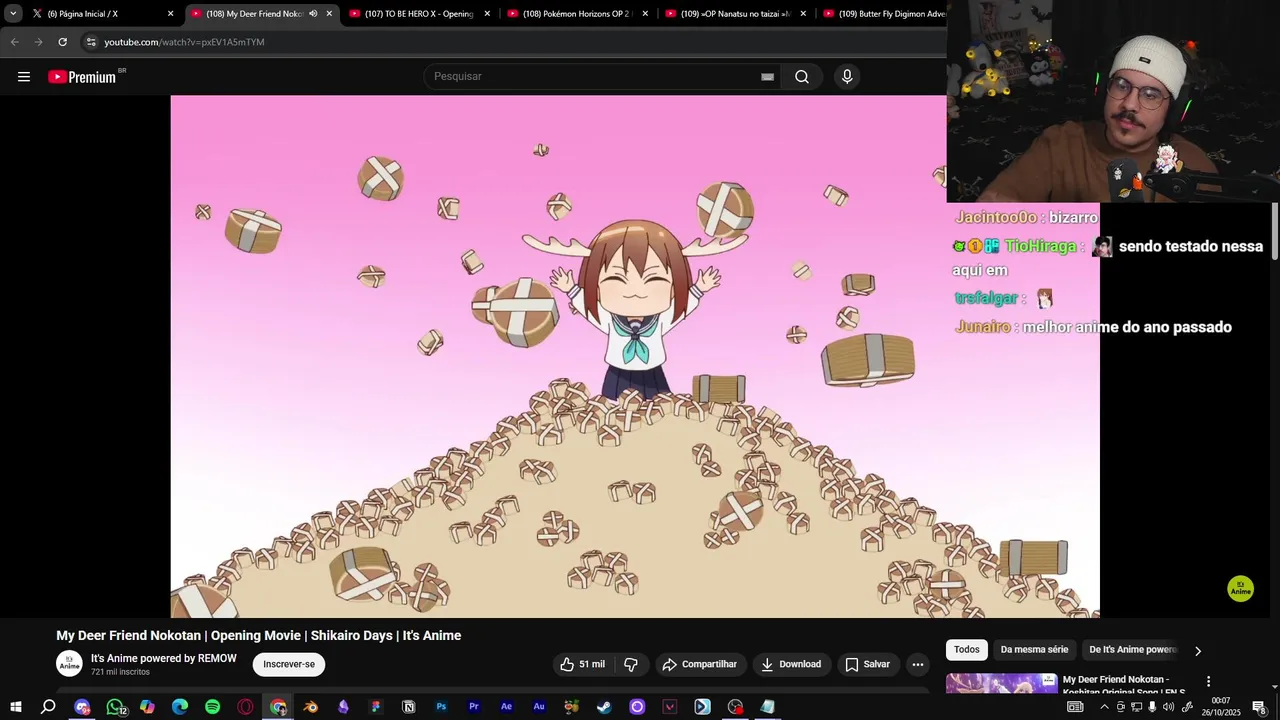Download the video
This screenshot has width=1280, height=720.
coord(791,664)
